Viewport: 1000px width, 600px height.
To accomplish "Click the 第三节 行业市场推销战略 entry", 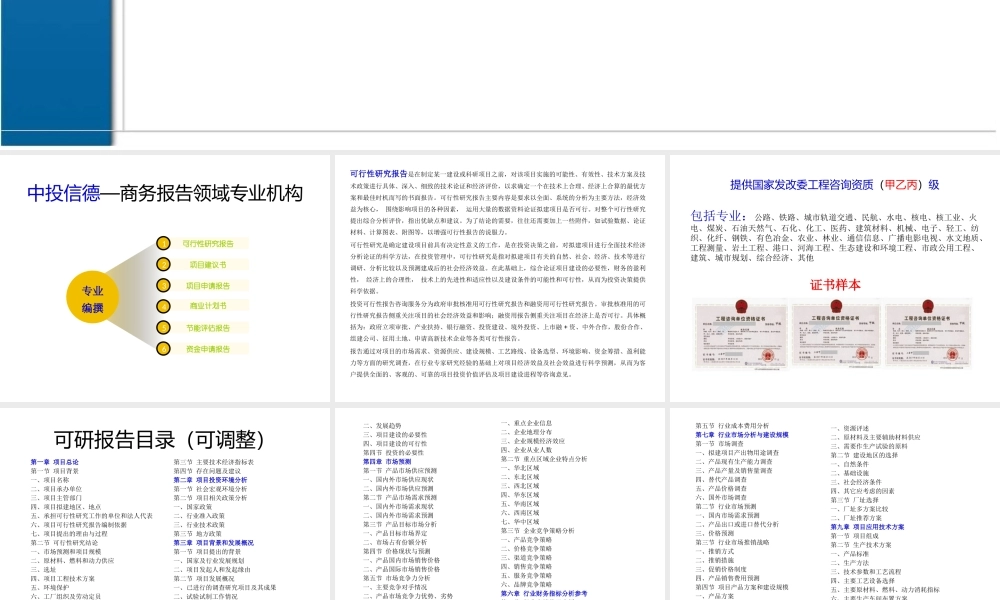I will (732, 542).
